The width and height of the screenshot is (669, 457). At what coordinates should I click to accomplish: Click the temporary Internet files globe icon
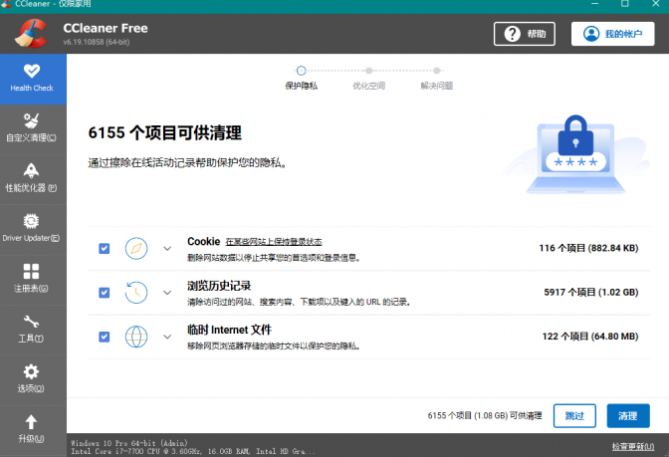click(x=136, y=337)
